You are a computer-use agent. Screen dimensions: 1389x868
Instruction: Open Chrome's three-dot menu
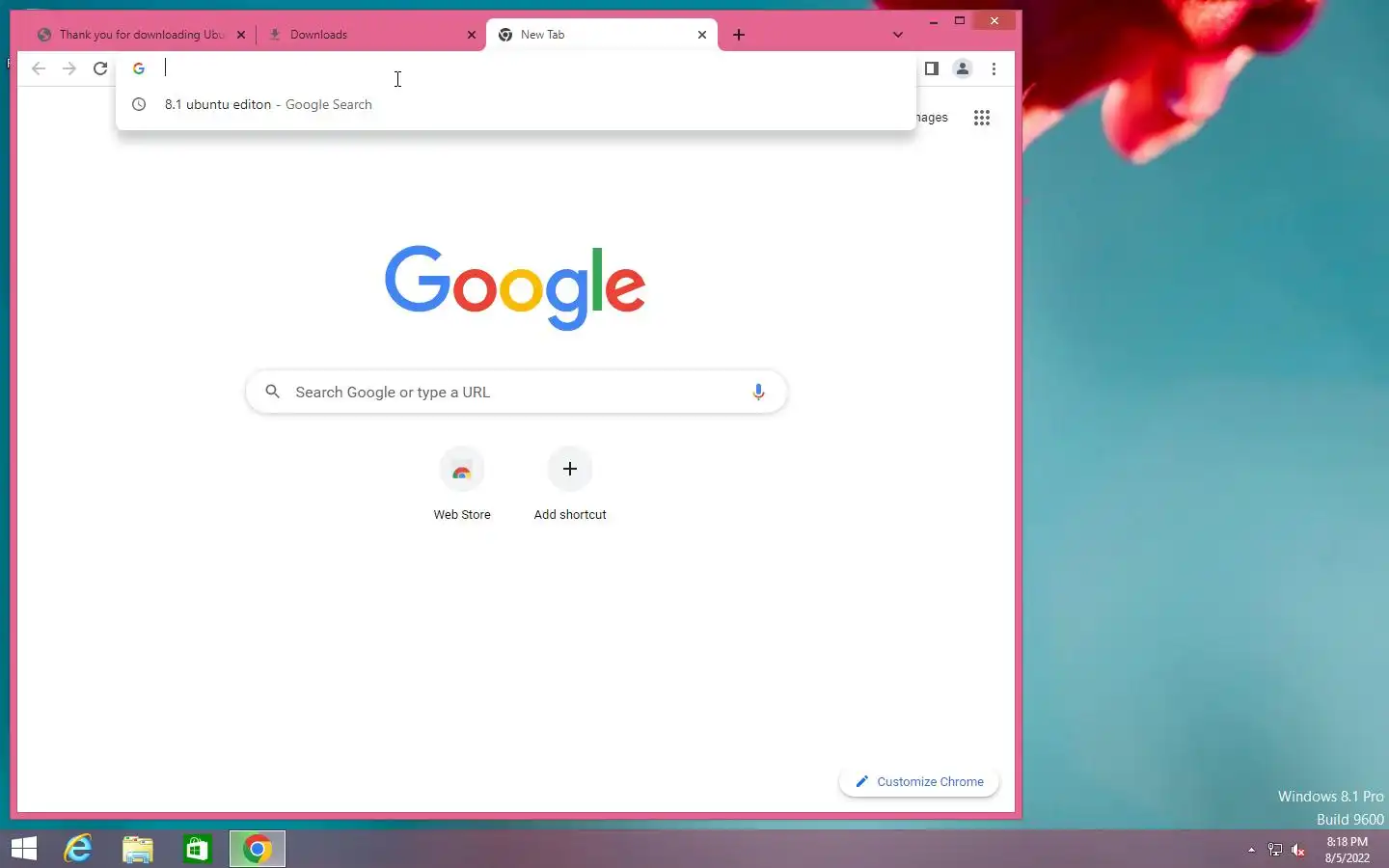994,68
